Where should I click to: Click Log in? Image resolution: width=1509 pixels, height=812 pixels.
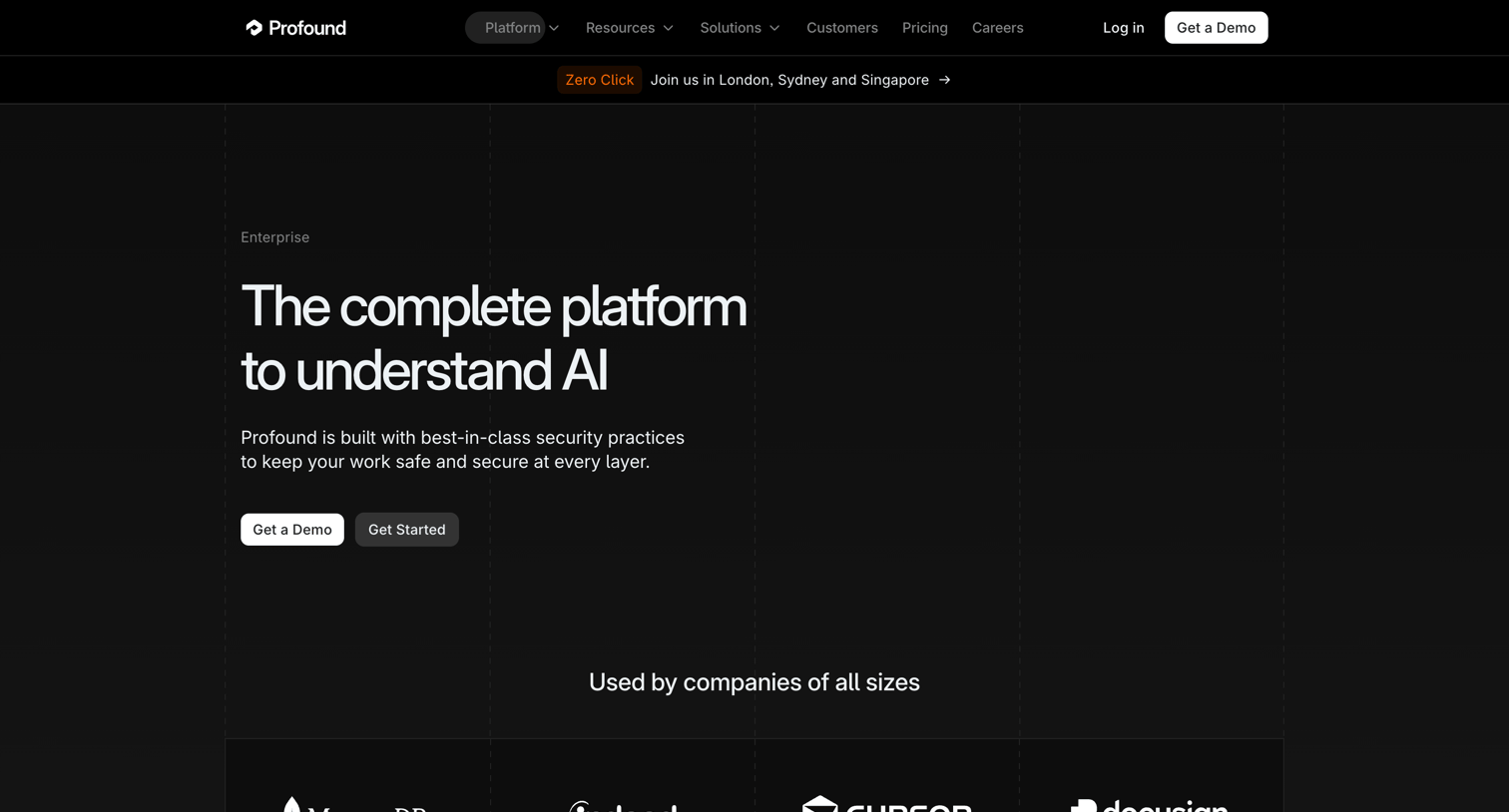point(1124,28)
